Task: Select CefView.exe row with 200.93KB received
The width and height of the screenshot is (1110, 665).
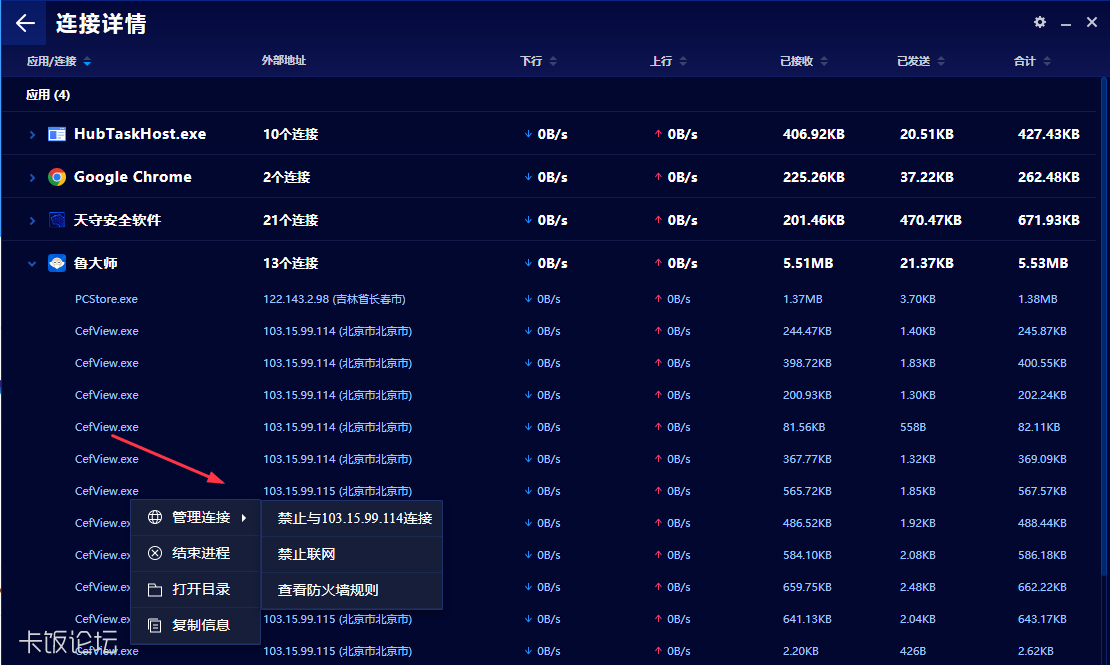Action: pyautogui.click(x=549, y=395)
